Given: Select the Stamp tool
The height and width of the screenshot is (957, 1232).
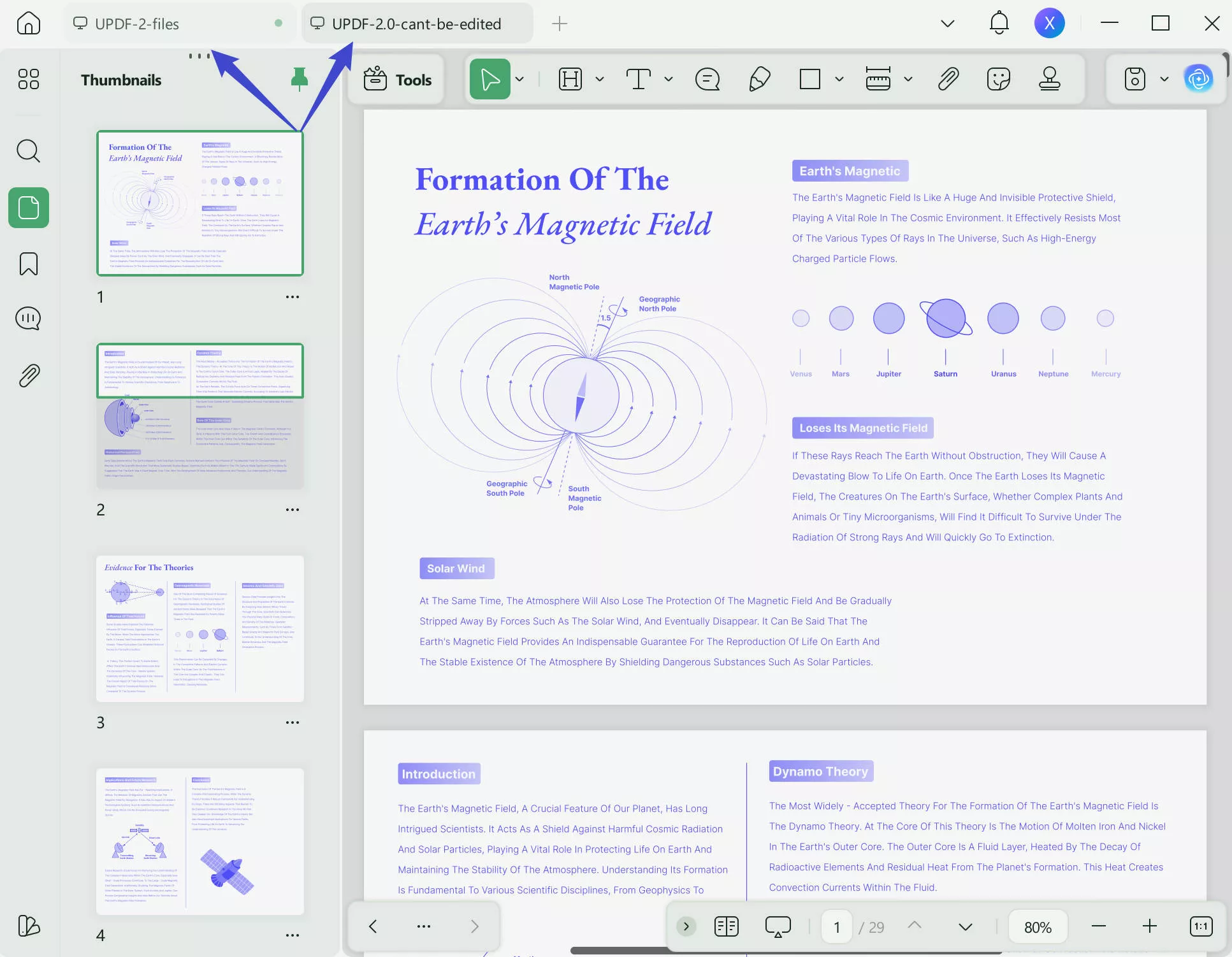Looking at the screenshot, I should 1050,79.
